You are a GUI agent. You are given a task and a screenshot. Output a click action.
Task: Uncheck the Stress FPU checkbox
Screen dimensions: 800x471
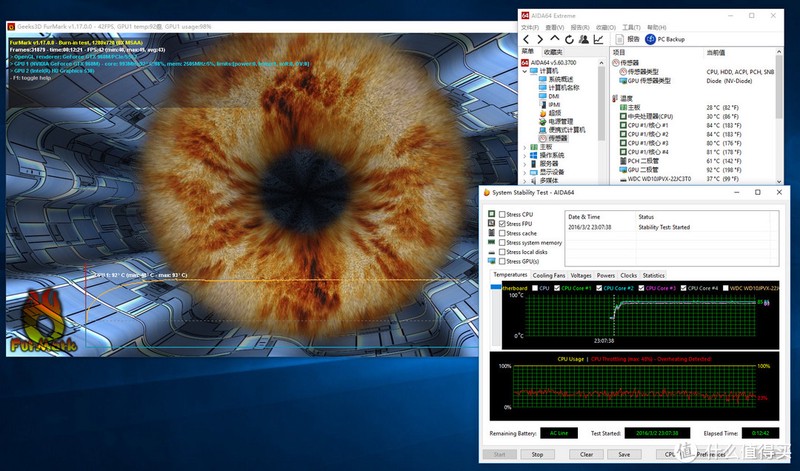503,224
